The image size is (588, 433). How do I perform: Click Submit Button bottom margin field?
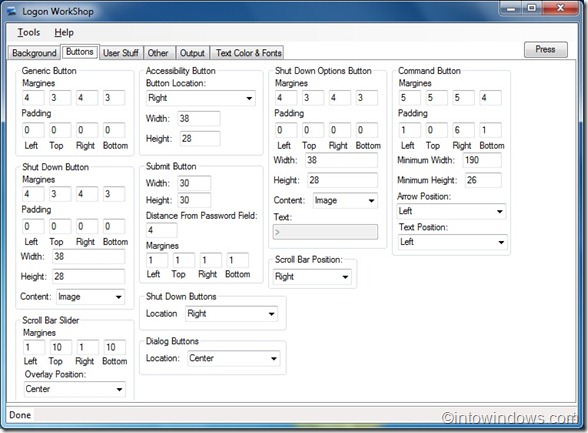pyautogui.click(x=238, y=260)
